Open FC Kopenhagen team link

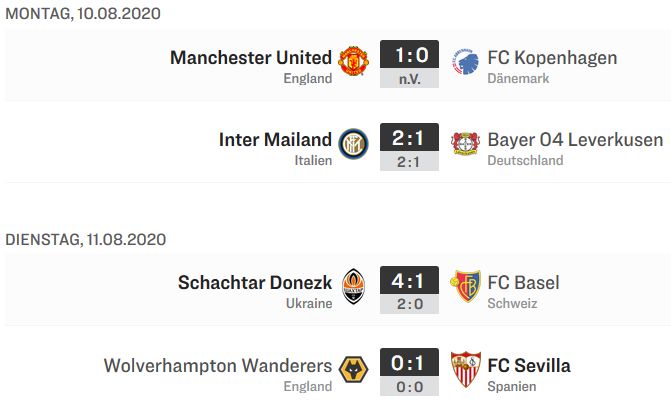[552, 58]
